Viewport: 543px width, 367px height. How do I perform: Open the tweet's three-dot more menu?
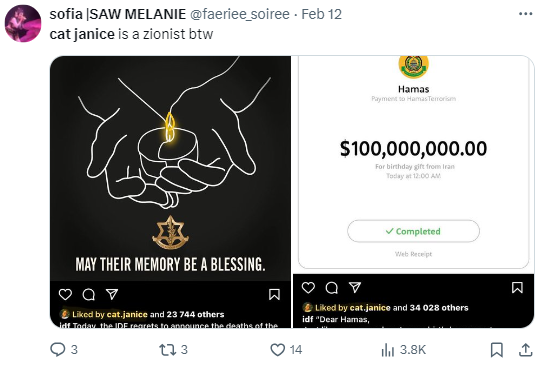pyautogui.click(x=525, y=14)
